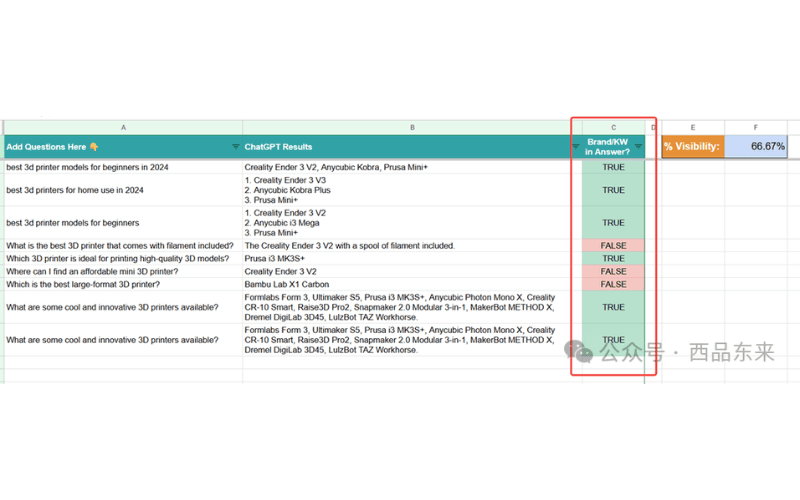The width and height of the screenshot is (800, 500).
Task: Click the 'ChatGPT Results' header cell
Action: pos(412,147)
